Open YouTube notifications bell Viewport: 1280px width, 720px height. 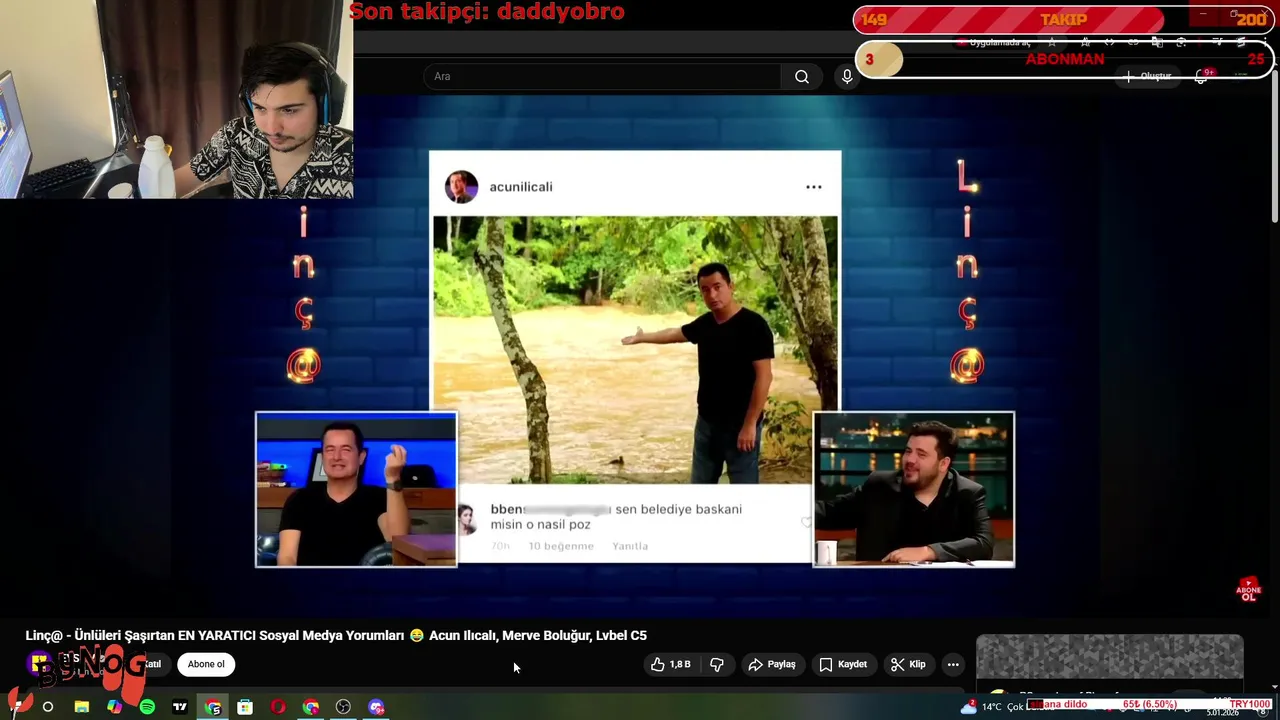coord(1202,76)
